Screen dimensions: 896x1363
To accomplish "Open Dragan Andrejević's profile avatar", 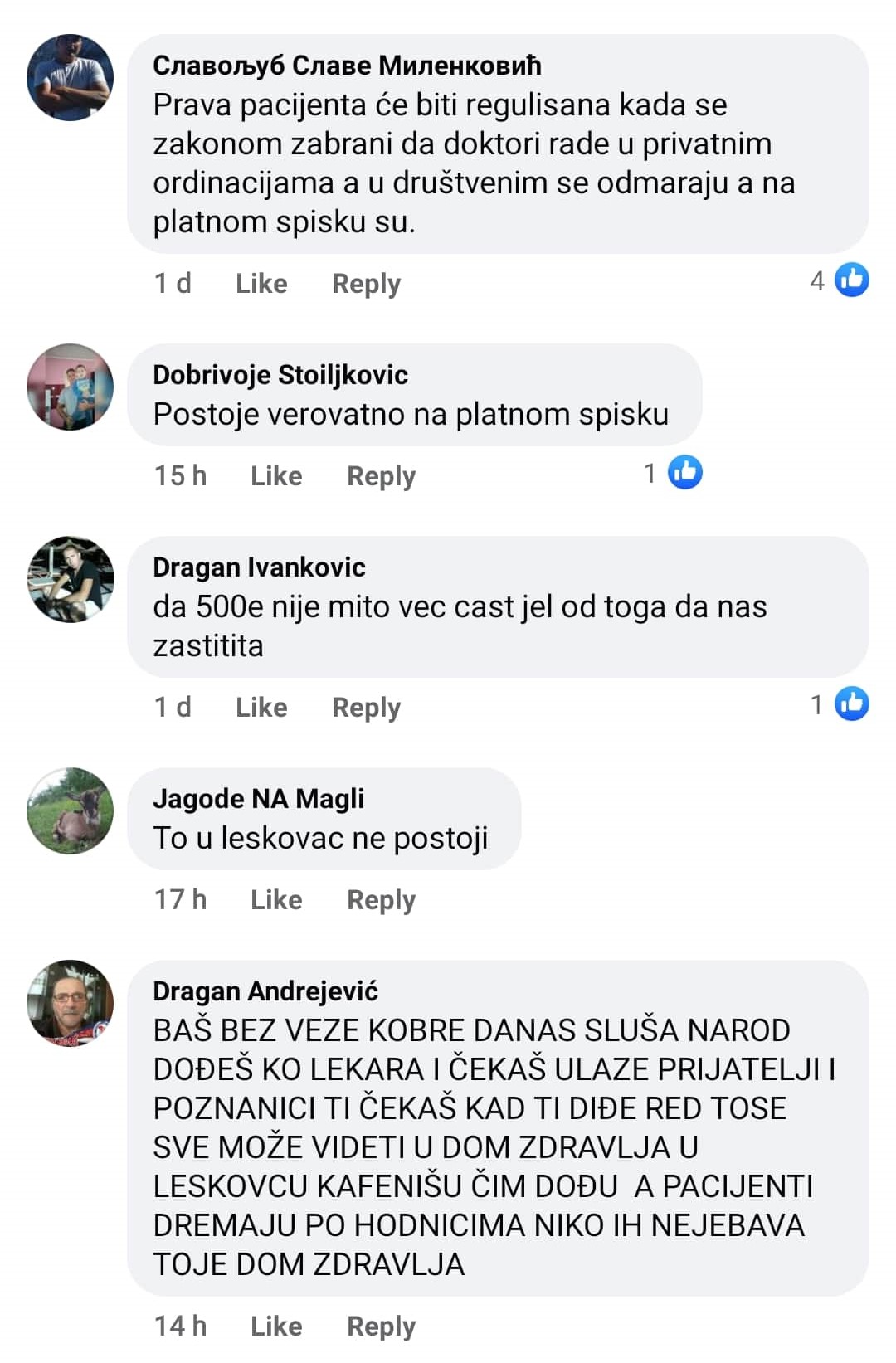I will pos(71,1004).
